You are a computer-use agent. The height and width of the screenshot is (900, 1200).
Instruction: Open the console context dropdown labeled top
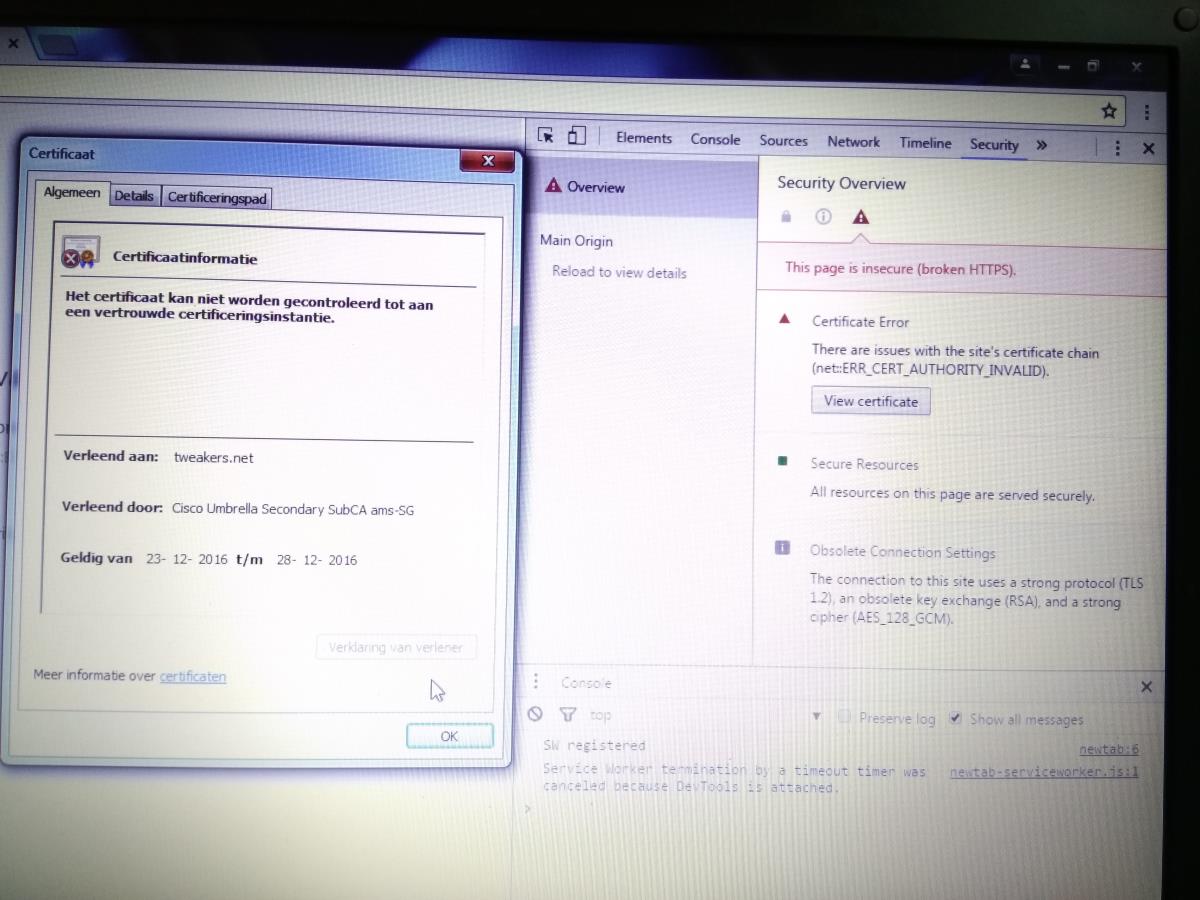705,716
